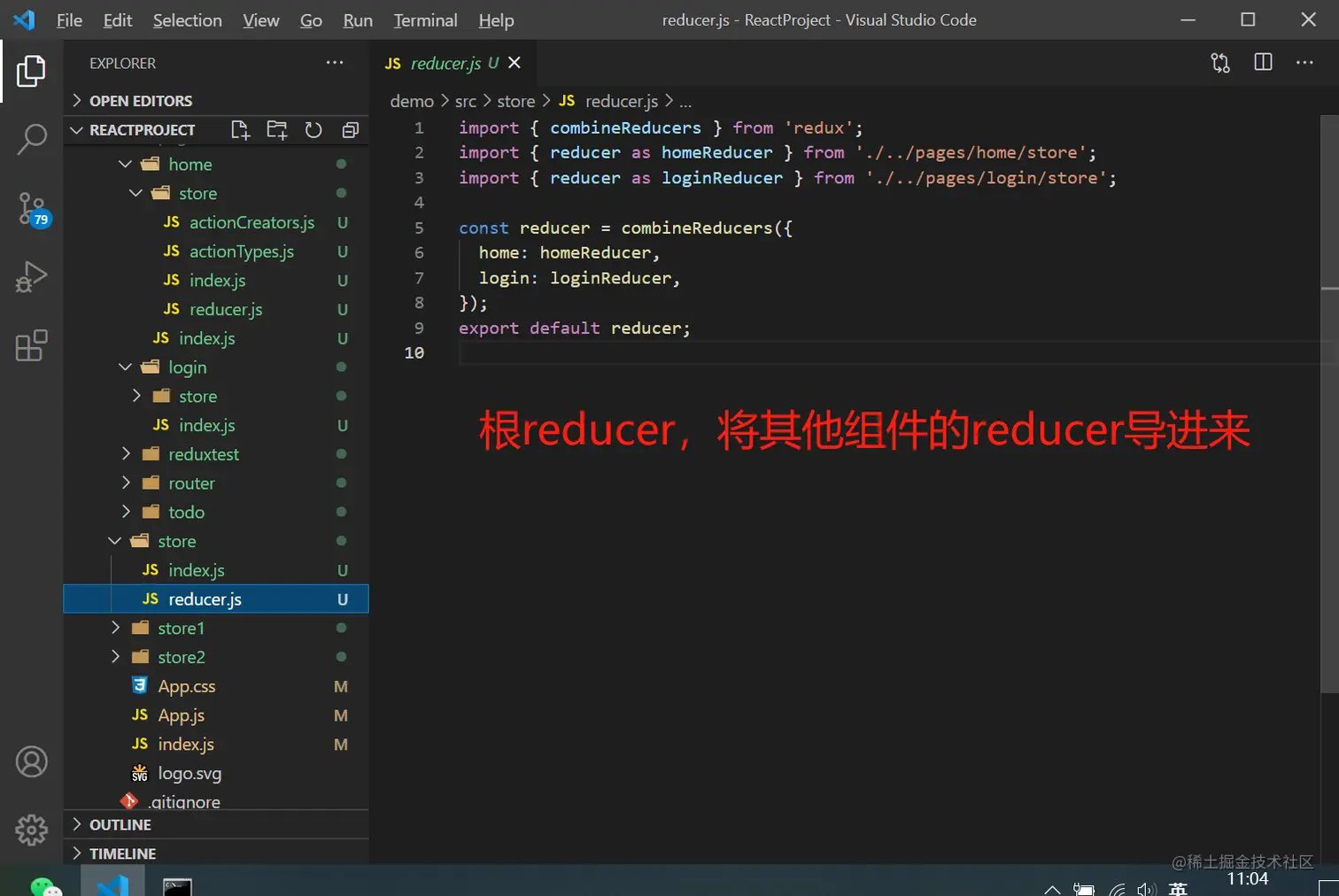The image size is (1339, 896).
Task: Open the File menu
Action: (69, 20)
